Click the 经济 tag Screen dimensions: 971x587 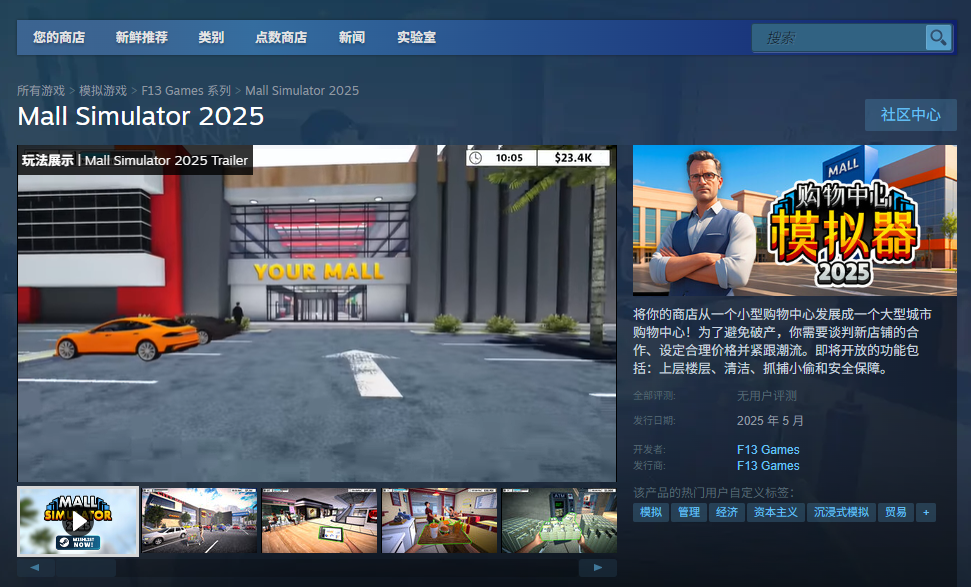click(x=727, y=512)
